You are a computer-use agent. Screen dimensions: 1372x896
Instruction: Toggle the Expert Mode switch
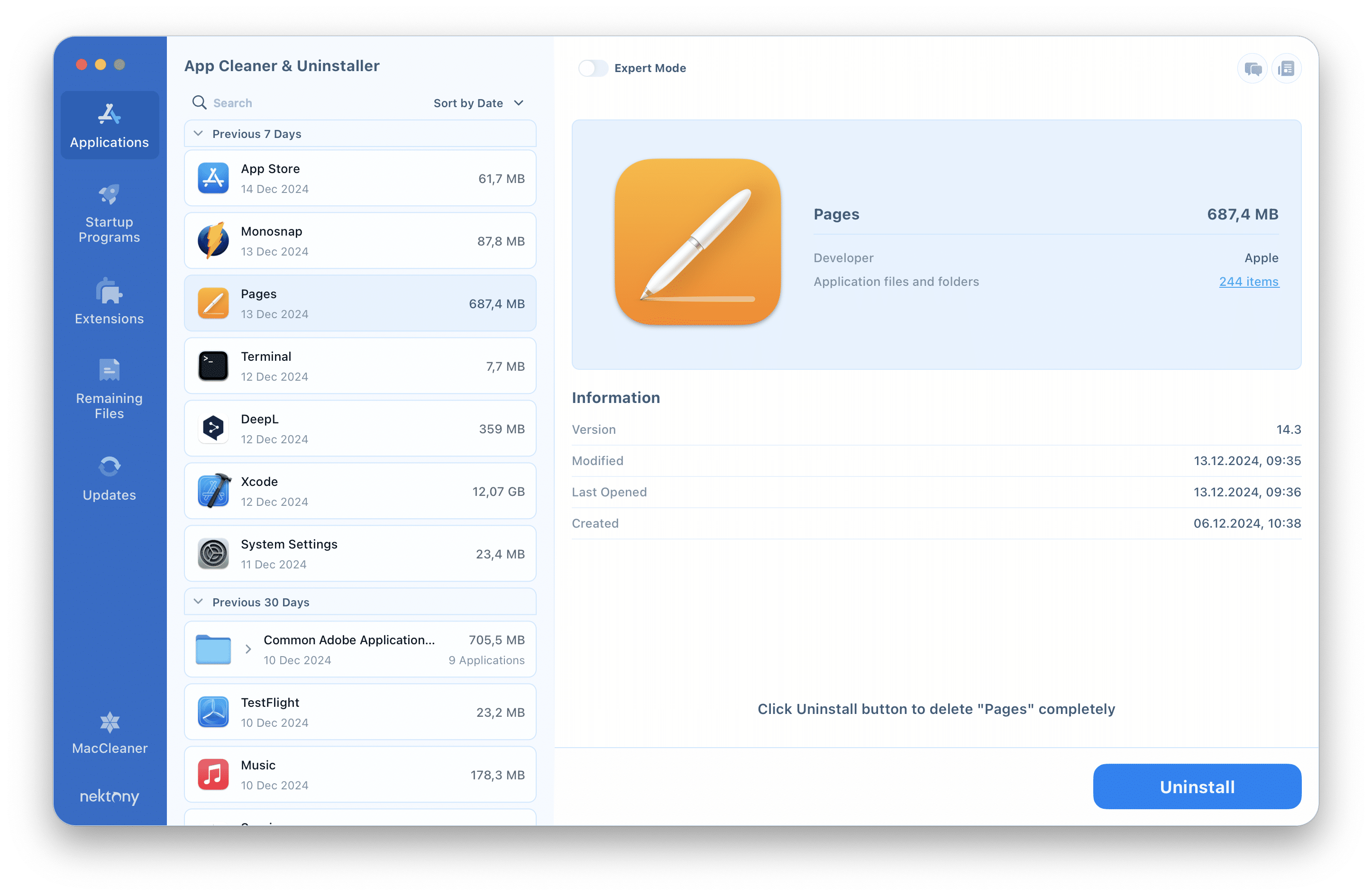pos(593,68)
